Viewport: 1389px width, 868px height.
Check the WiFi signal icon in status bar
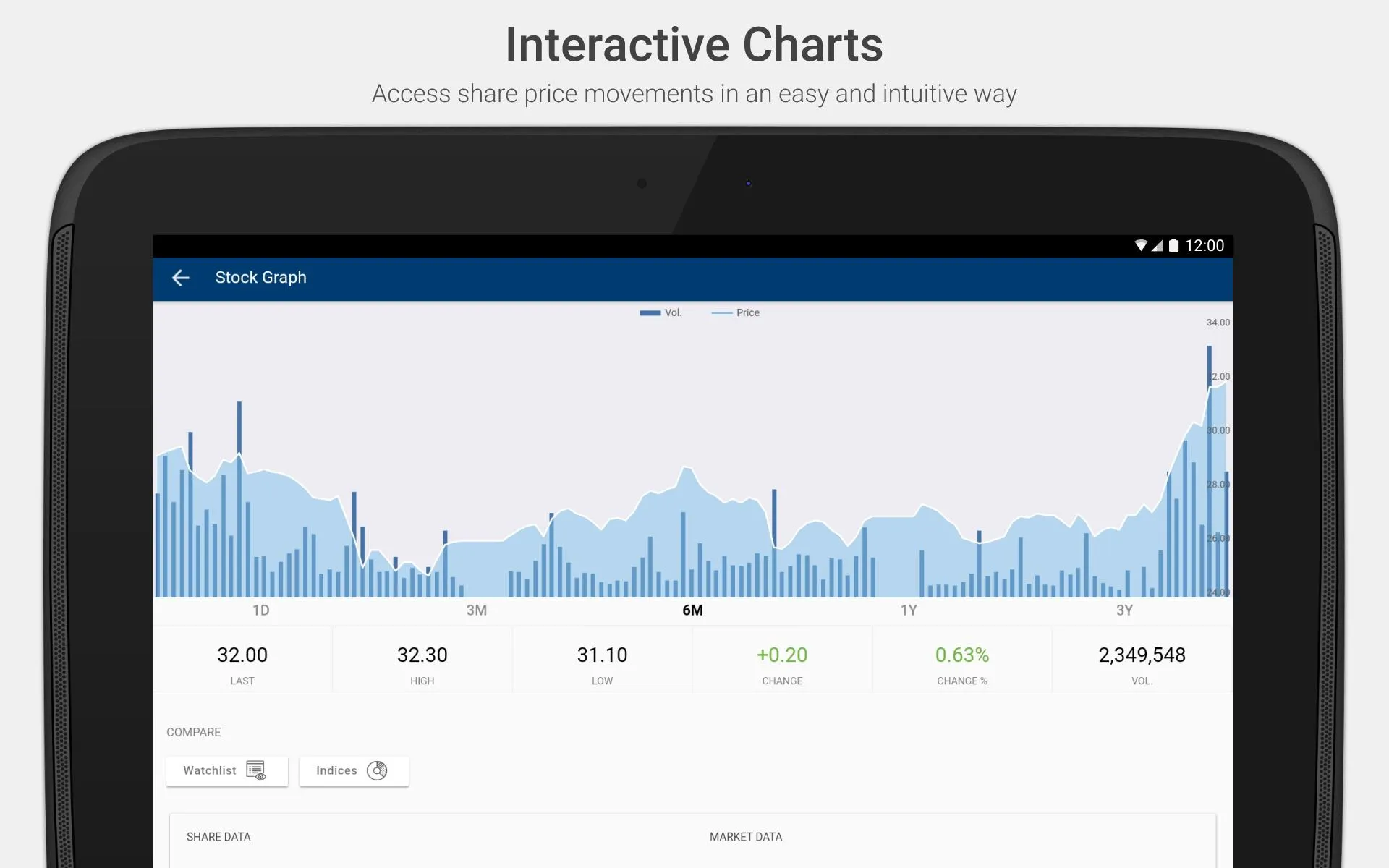coord(1141,246)
